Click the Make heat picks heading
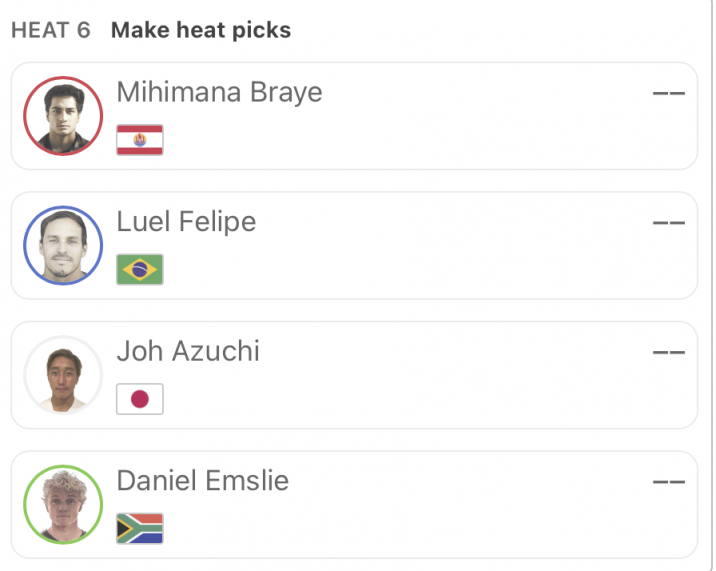716x571 pixels. pyautogui.click(x=201, y=30)
